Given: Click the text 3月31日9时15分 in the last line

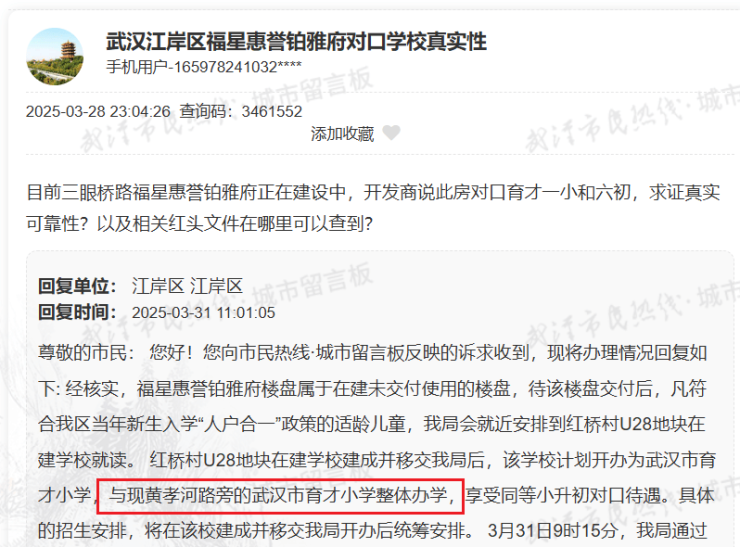Looking at the screenshot, I should [x=553, y=531].
